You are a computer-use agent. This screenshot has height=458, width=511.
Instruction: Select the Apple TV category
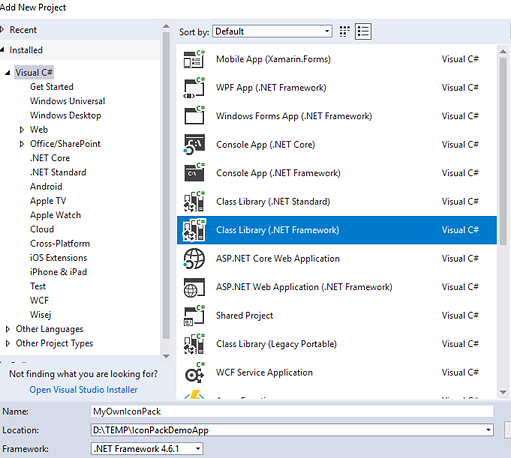(x=48, y=201)
